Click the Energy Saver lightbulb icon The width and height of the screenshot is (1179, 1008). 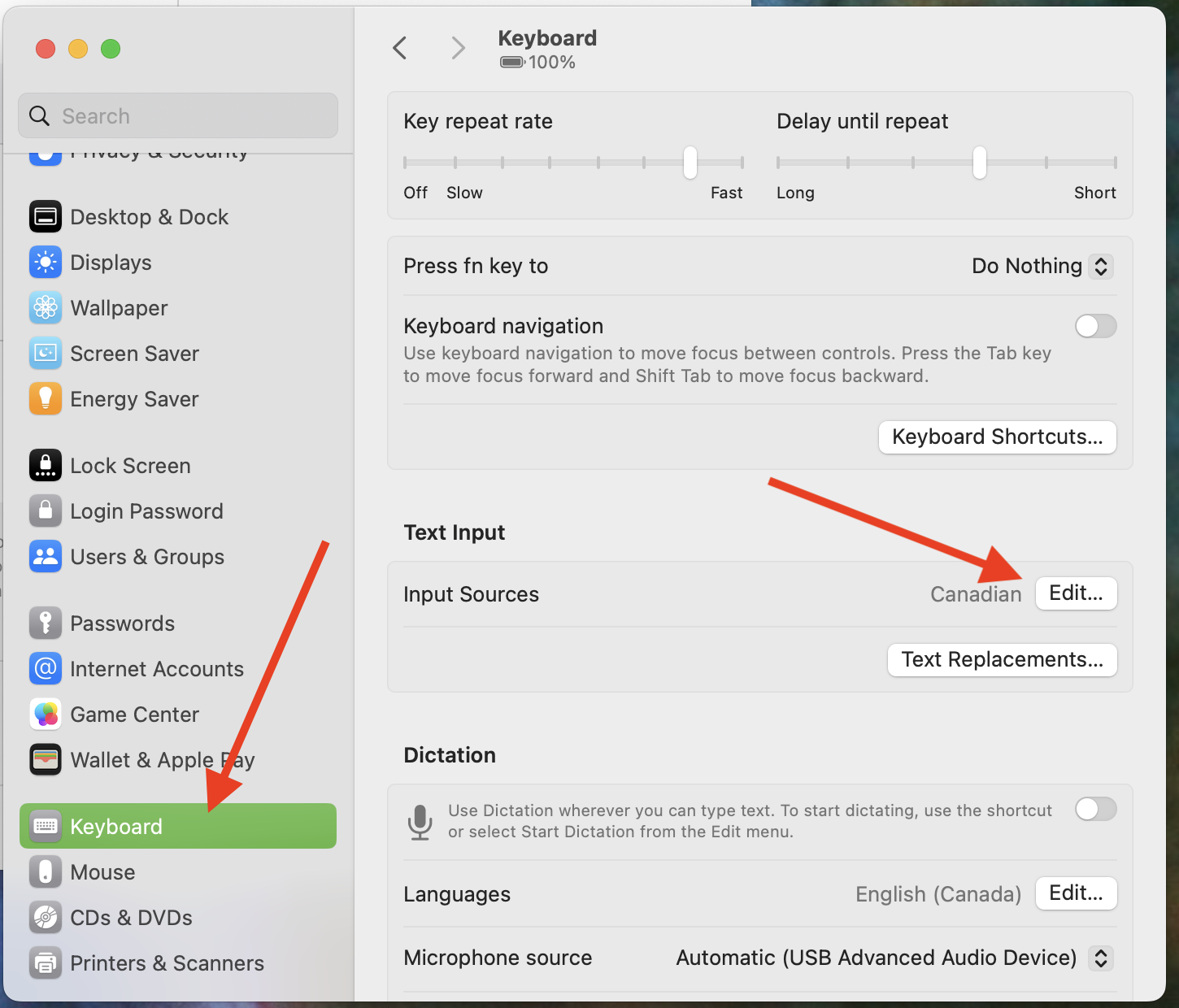[46, 398]
